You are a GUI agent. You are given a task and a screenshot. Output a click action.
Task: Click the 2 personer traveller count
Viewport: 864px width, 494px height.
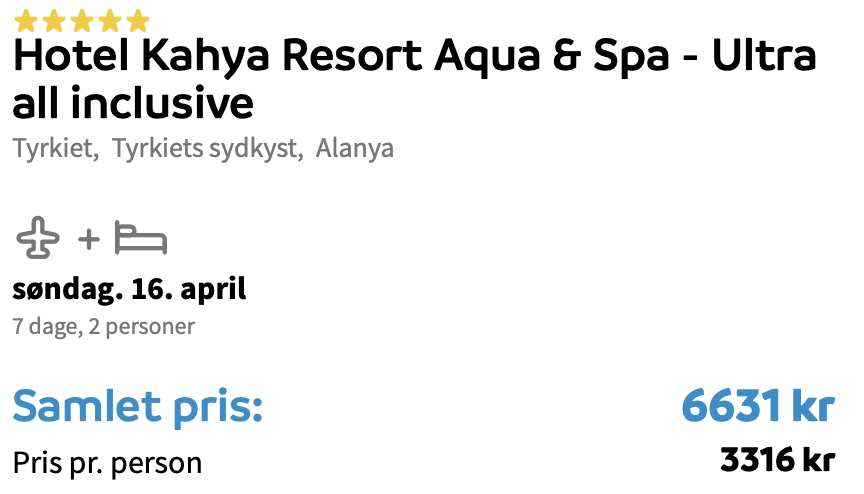[x=142, y=327]
